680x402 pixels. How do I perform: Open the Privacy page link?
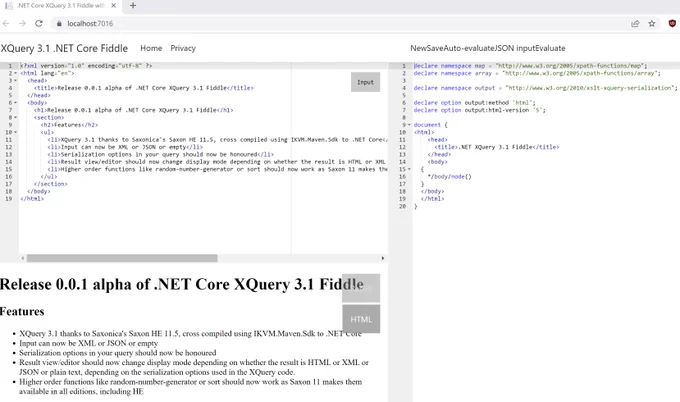183,48
